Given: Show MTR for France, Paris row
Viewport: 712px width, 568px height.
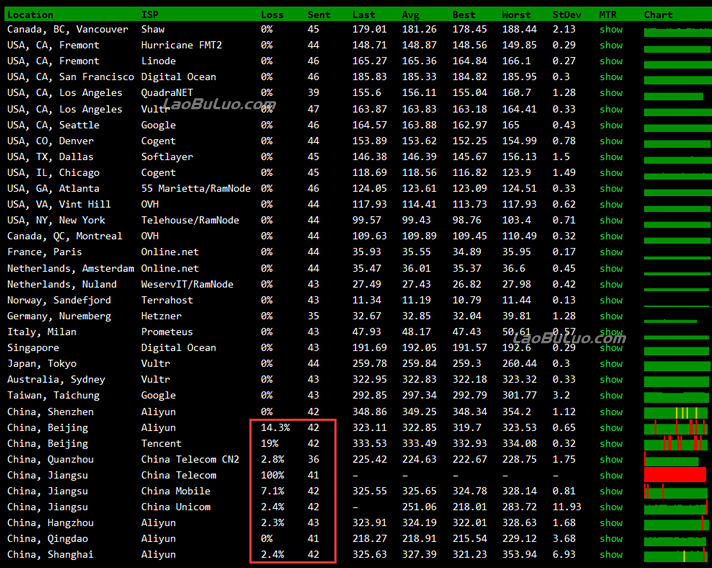Looking at the screenshot, I should tap(611, 252).
